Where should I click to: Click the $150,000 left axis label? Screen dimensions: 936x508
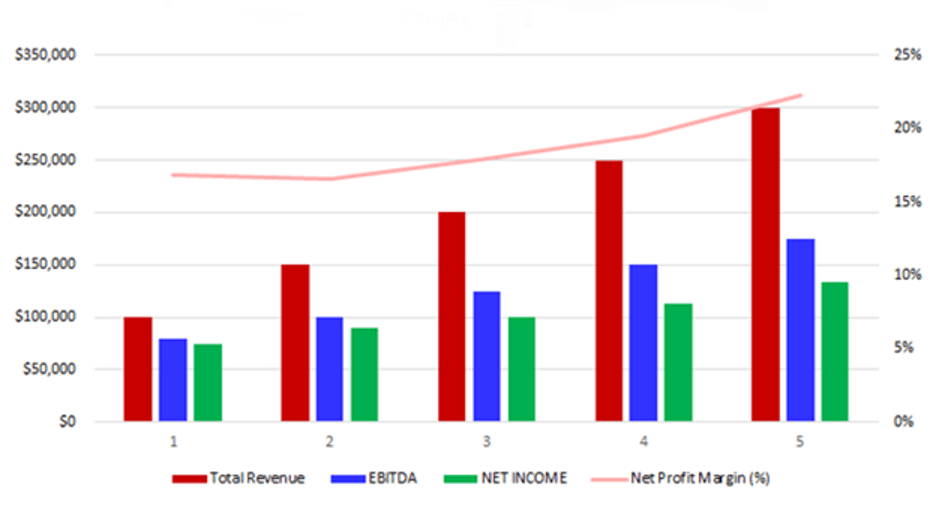click(x=46, y=264)
